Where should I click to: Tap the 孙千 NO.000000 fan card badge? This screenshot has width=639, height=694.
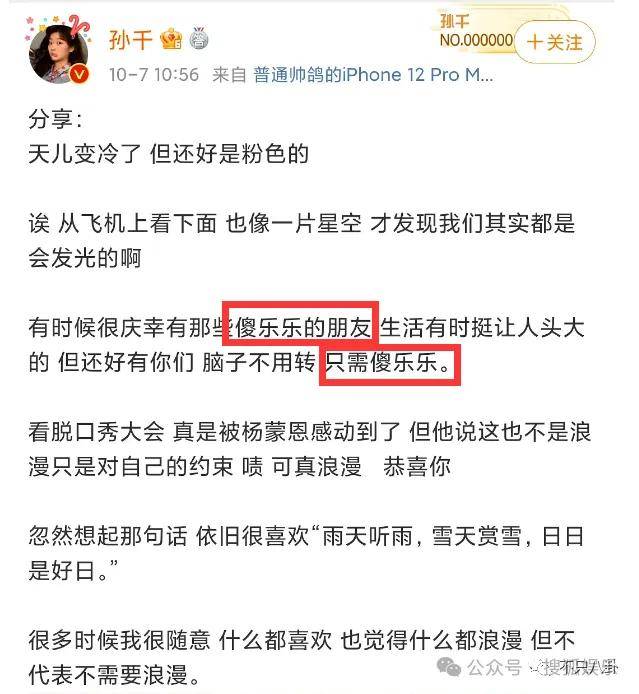(x=476, y=31)
